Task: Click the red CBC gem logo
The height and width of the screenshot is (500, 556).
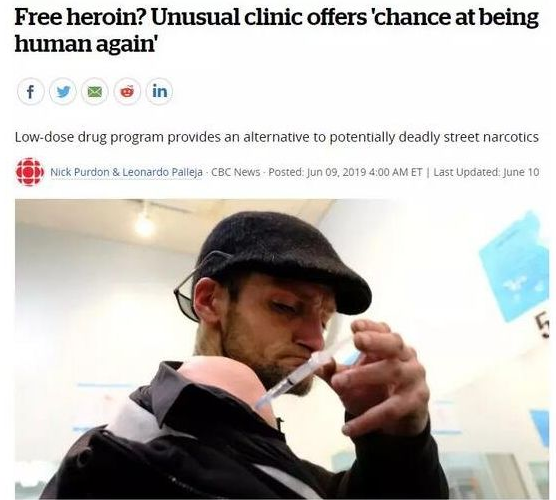Action: click(x=30, y=172)
